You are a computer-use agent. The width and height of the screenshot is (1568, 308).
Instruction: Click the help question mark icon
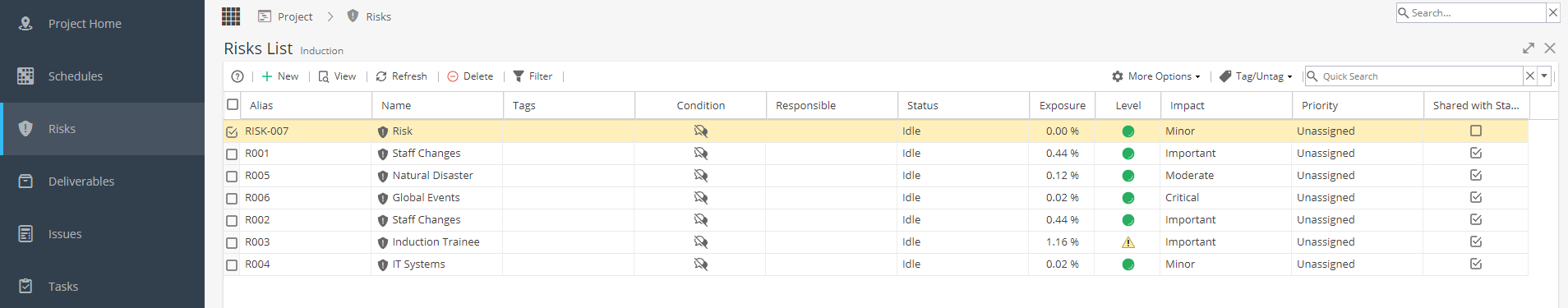238,76
